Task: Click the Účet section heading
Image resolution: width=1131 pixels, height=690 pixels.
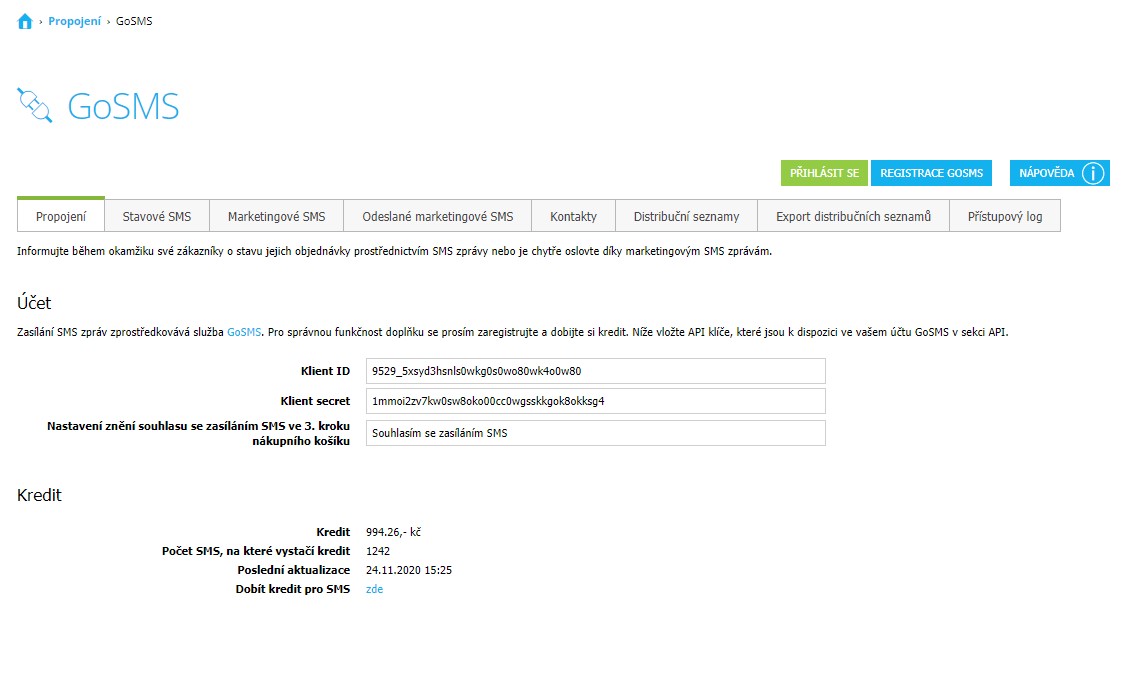Action: [34, 303]
